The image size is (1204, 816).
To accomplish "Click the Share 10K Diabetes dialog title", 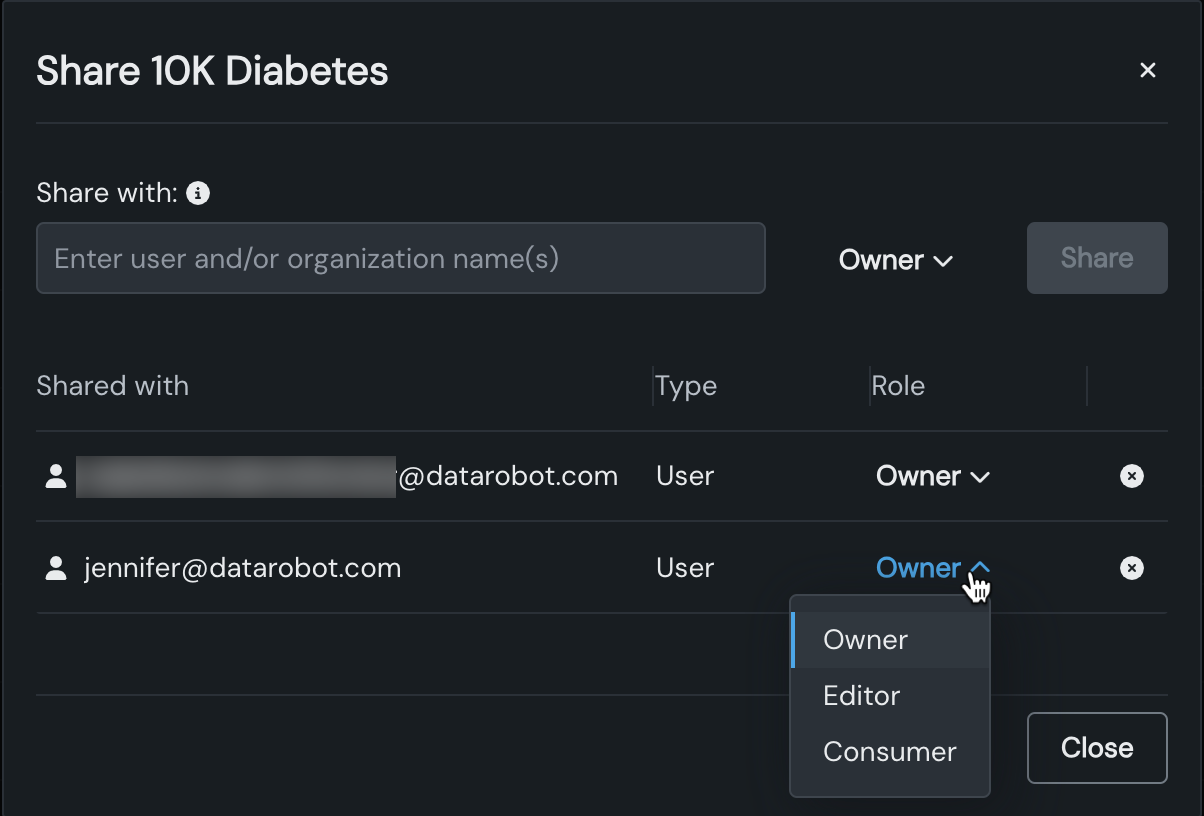I will [212, 71].
